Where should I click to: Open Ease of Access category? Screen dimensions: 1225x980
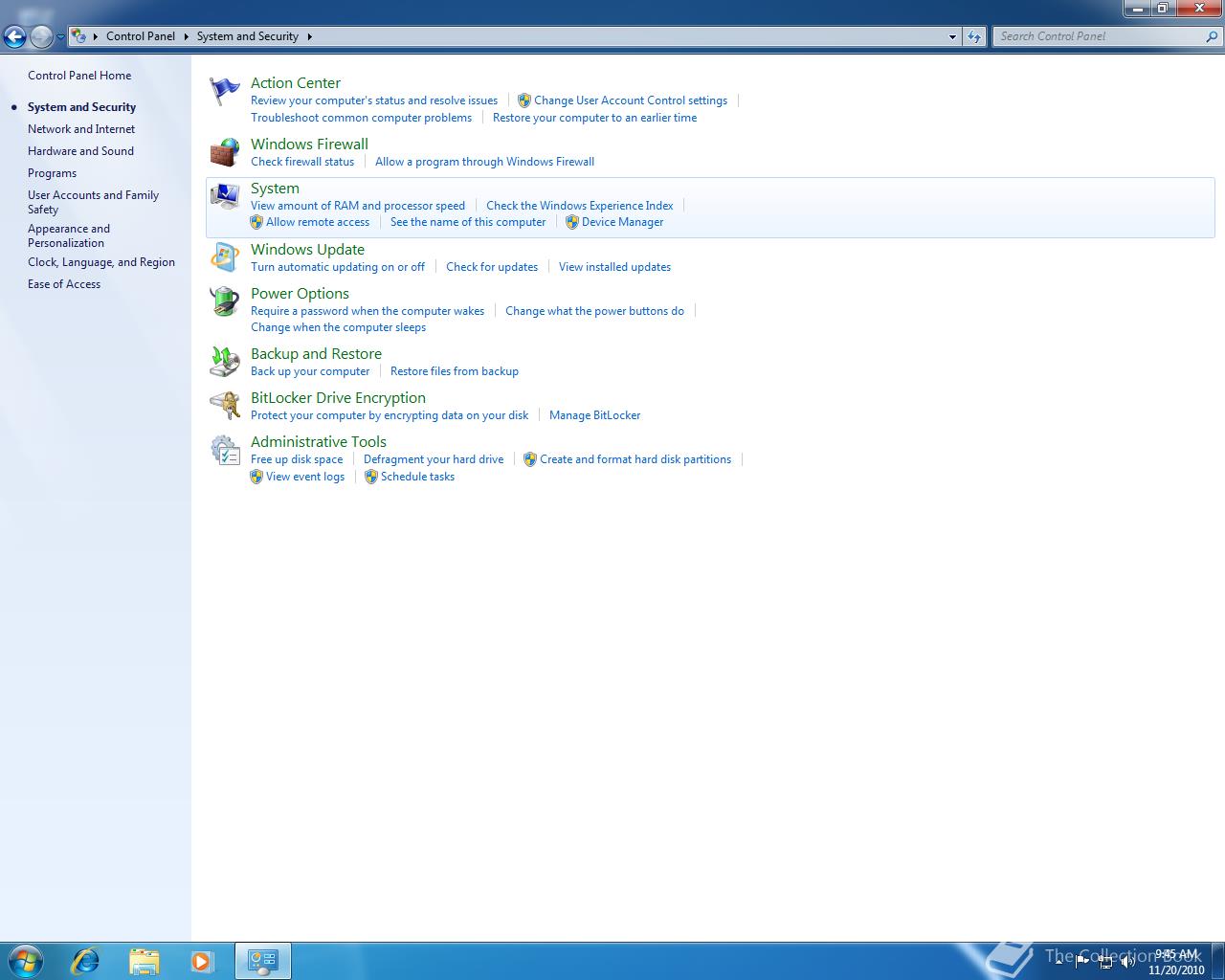[64, 284]
